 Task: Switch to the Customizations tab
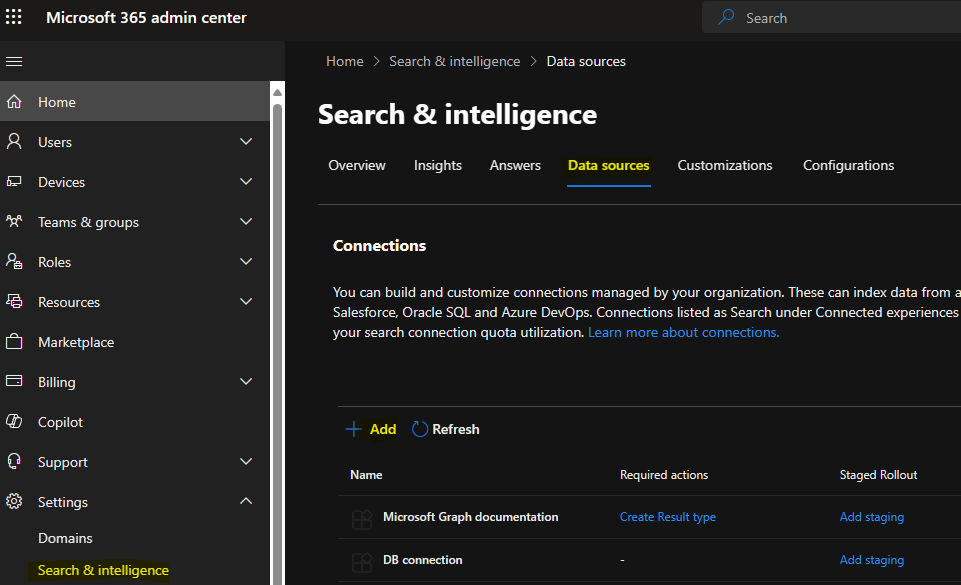pyautogui.click(x=724, y=165)
